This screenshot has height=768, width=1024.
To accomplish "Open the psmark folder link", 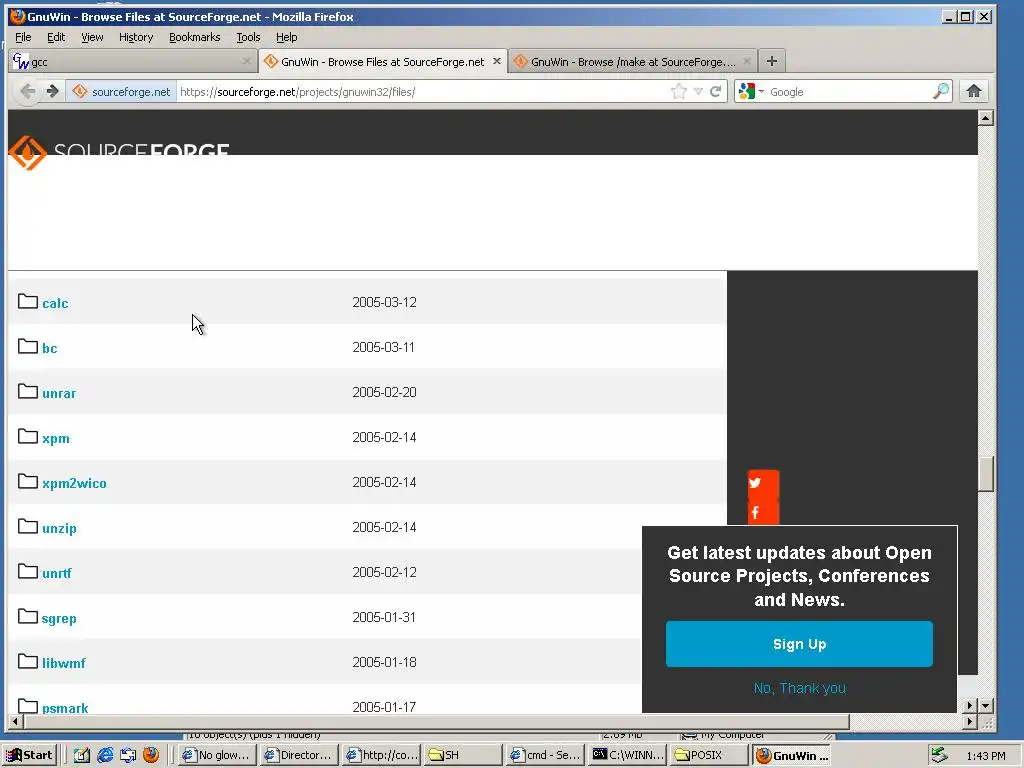I will [65, 708].
